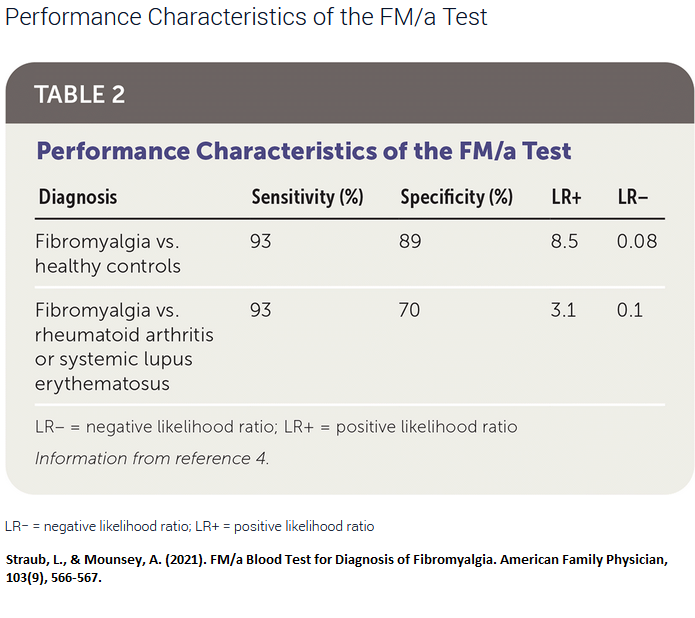Click the LR– value 0.1
695x618 pixels.
[x=630, y=310]
